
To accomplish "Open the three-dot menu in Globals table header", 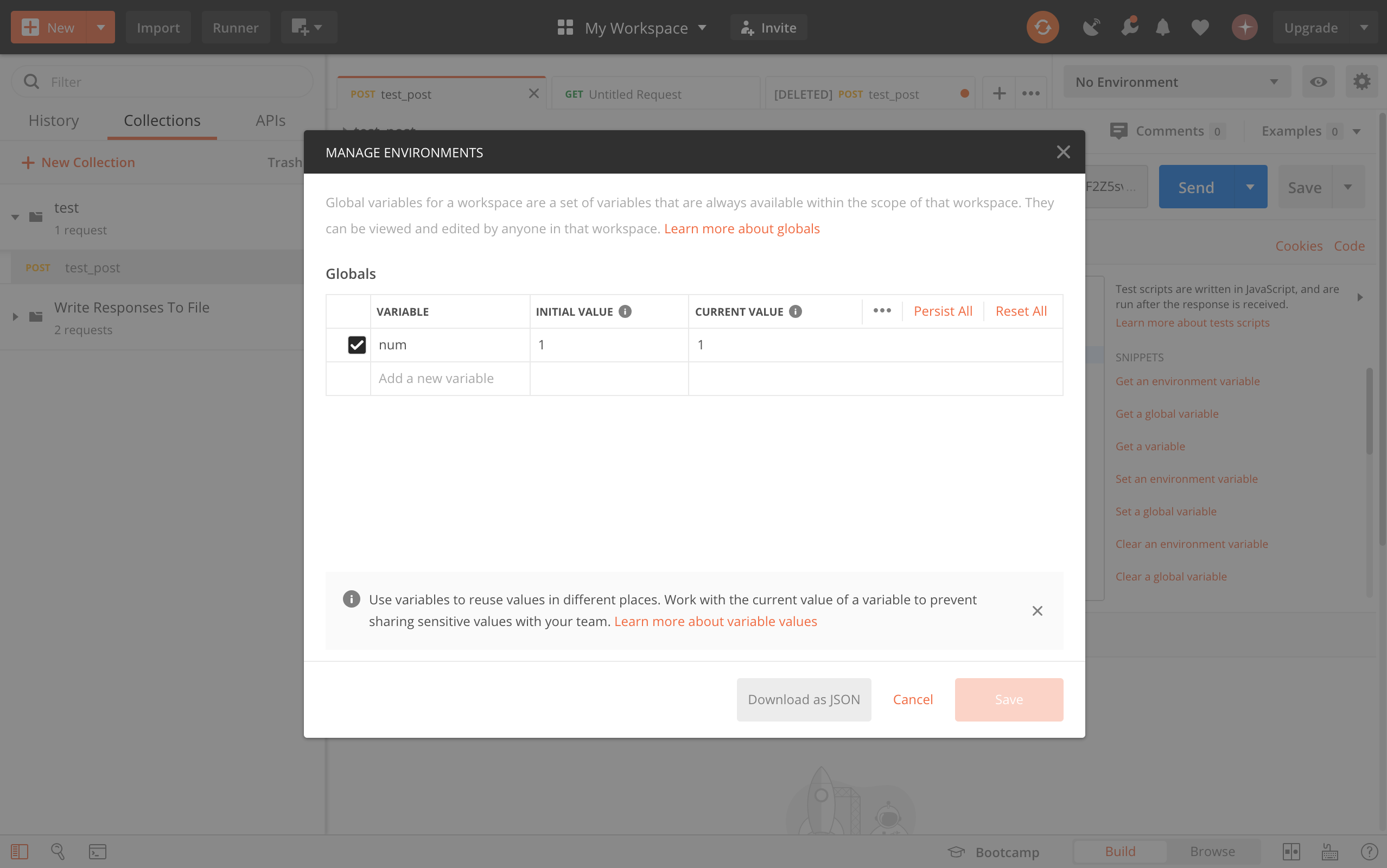I will [x=882, y=310].
